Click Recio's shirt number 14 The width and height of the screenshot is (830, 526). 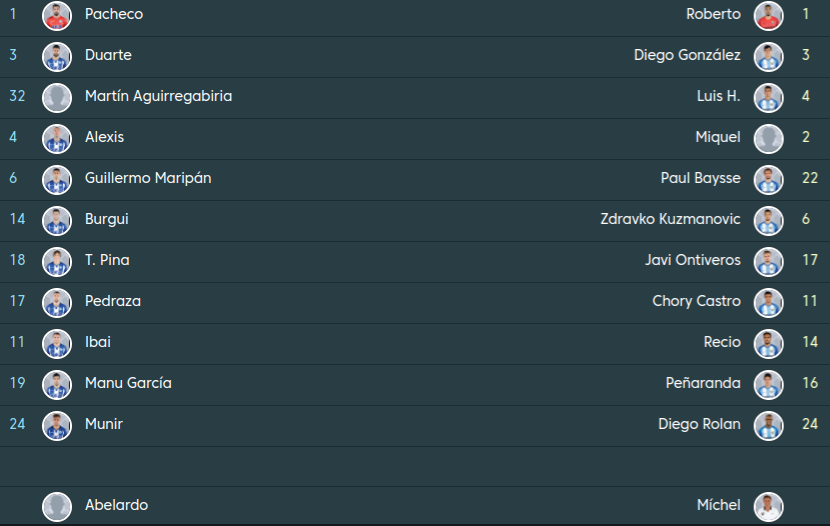(x=810, y=342)
